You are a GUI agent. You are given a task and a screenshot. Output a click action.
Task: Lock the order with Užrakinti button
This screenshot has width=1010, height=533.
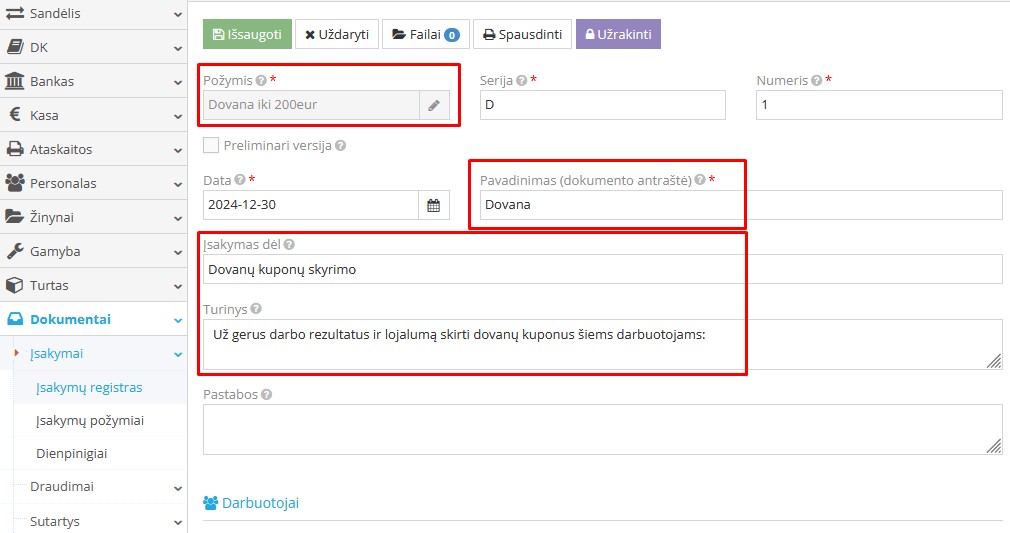click(x=618, y=34)
